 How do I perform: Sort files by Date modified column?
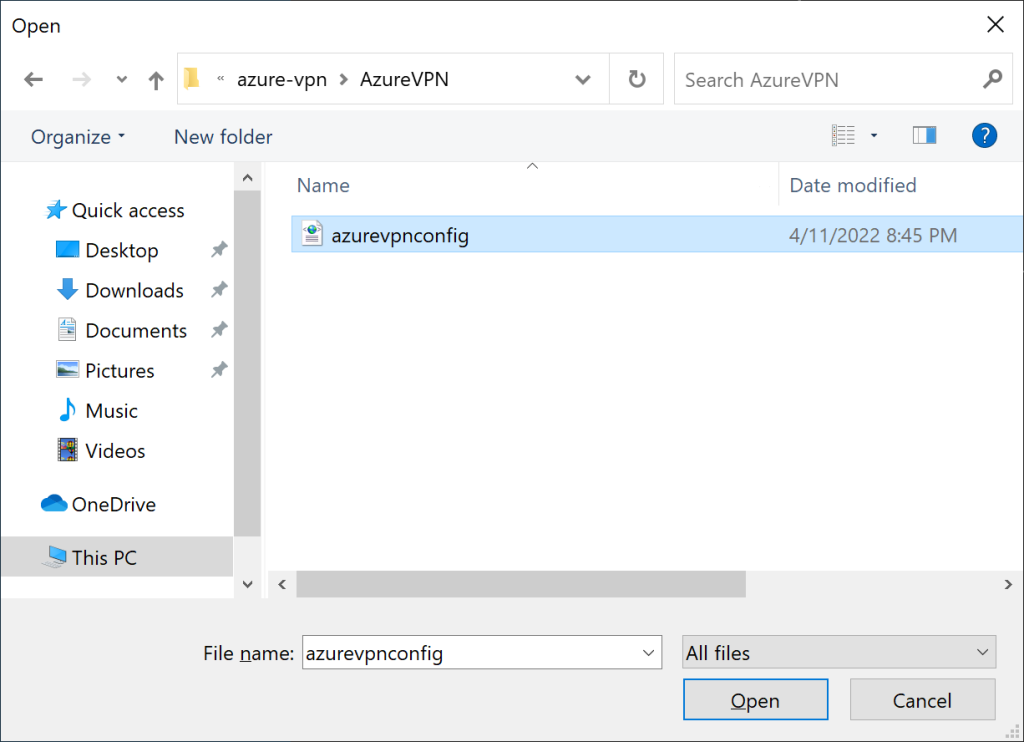[853, 186]
